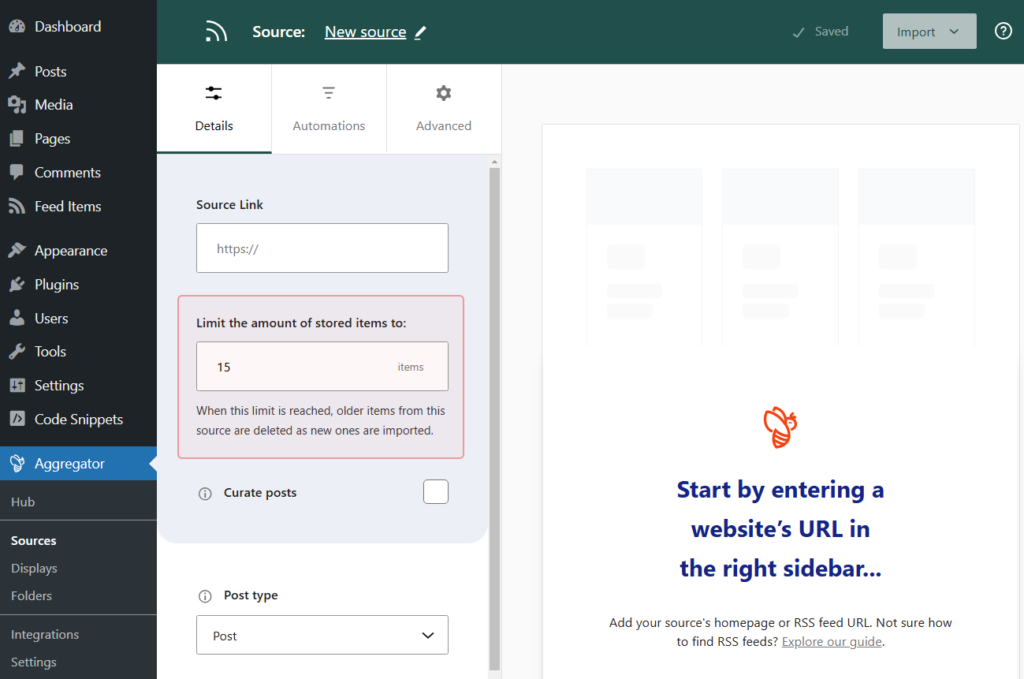Click the pencil icon to rename source
1024x679 pixels.
click(x=420, y=32)
